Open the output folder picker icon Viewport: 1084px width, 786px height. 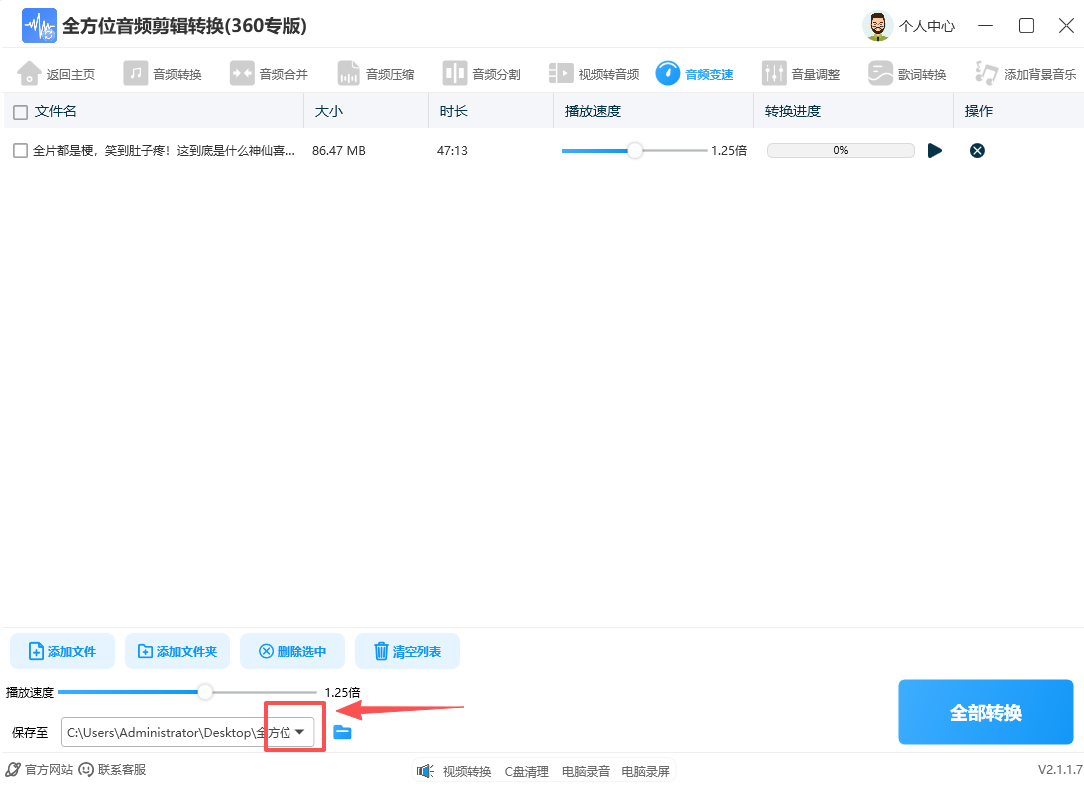[x=343, y=732]
